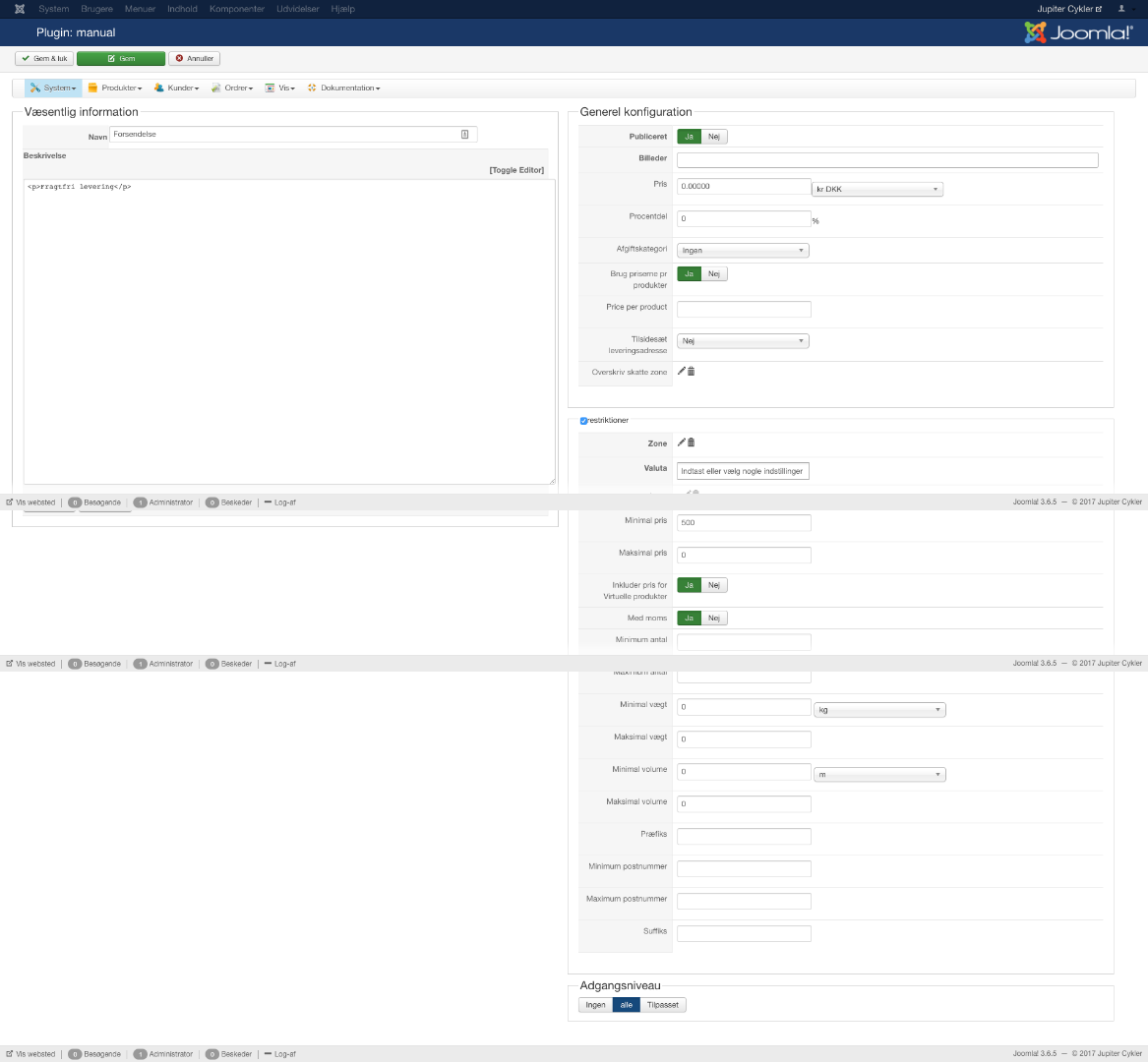This screenshot has height=1062, width=1148.
Task: Click the Minimum postnummer field
Action: click(x=744, y=869)
